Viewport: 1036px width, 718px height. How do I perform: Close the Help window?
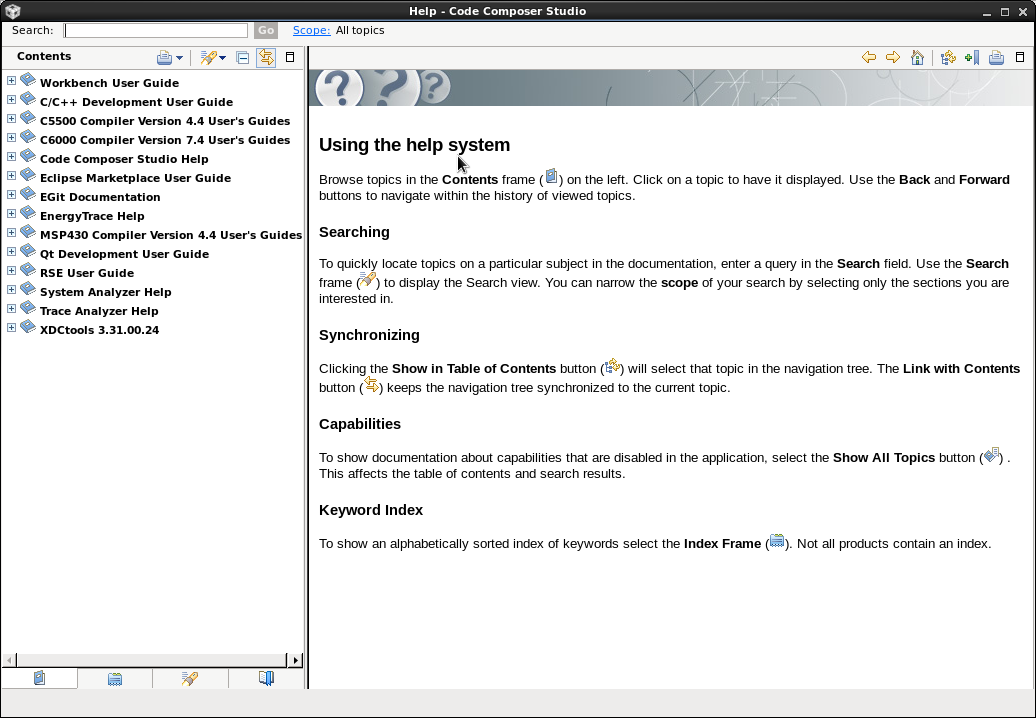coord(1023,12)
